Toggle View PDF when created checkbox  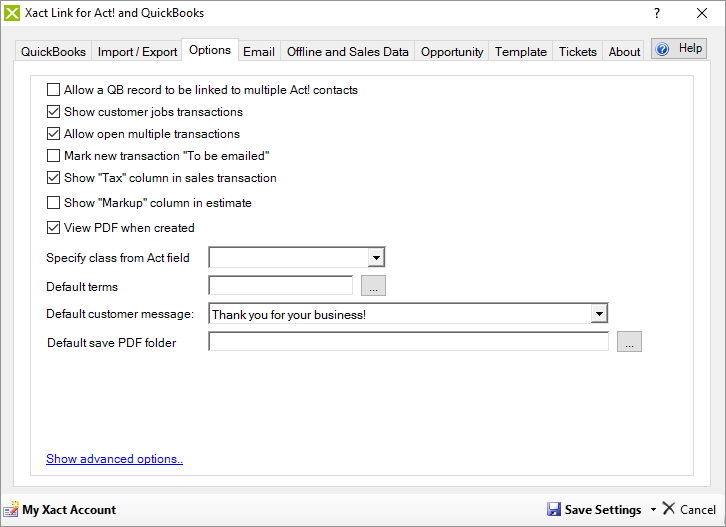pos(53,228)
